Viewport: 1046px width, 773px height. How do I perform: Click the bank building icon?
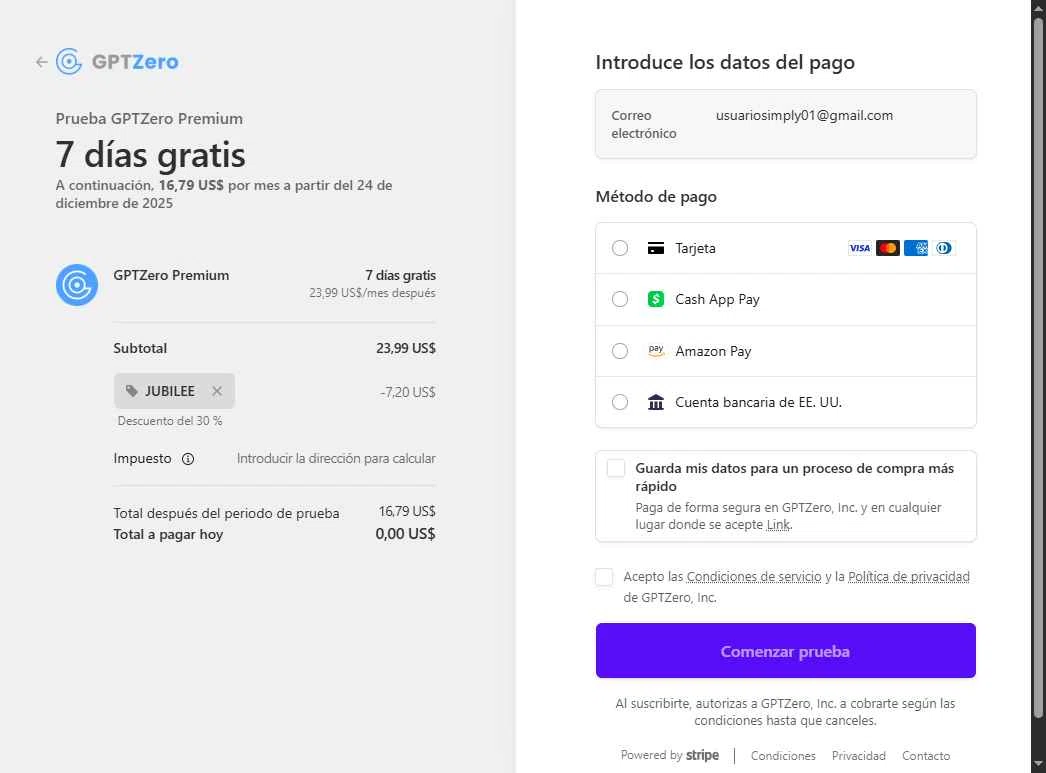click(656, 402)
